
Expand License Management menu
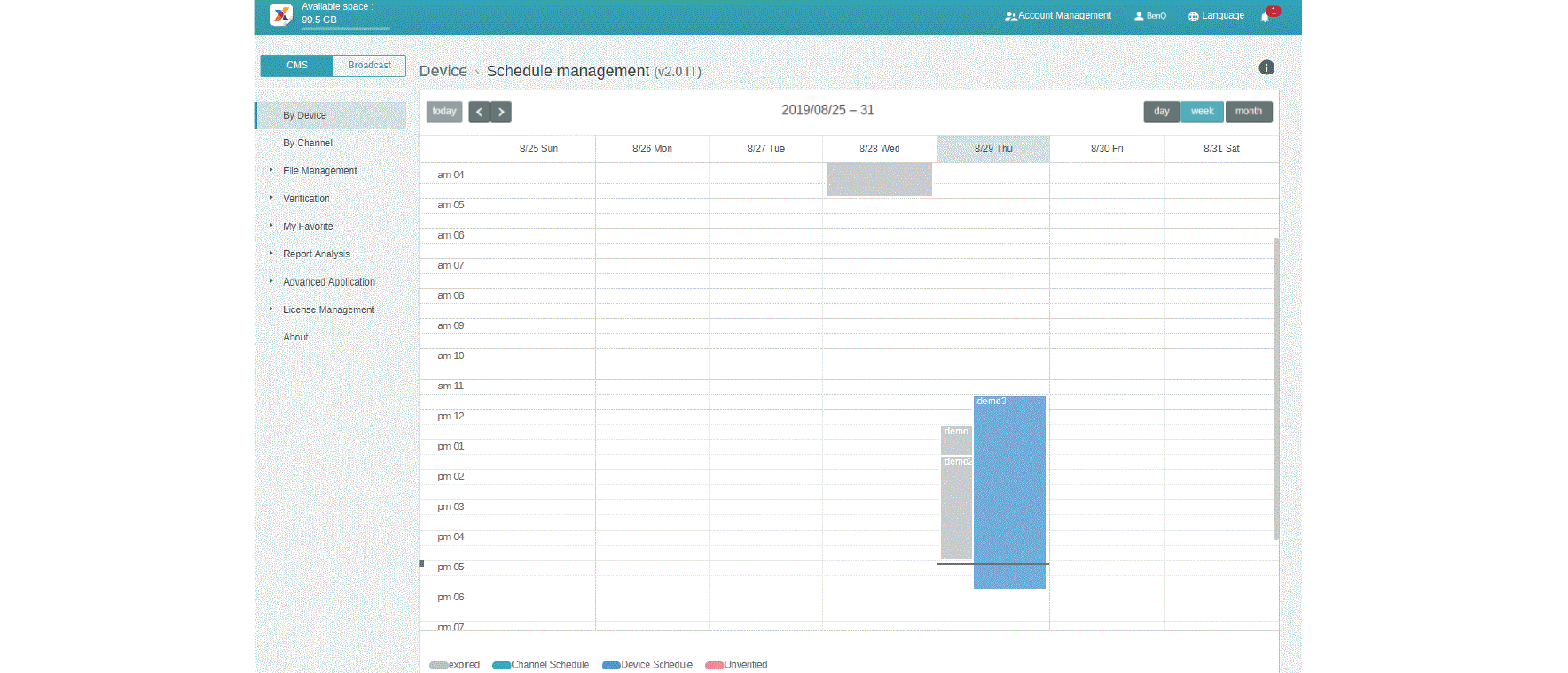coord(328,309)
